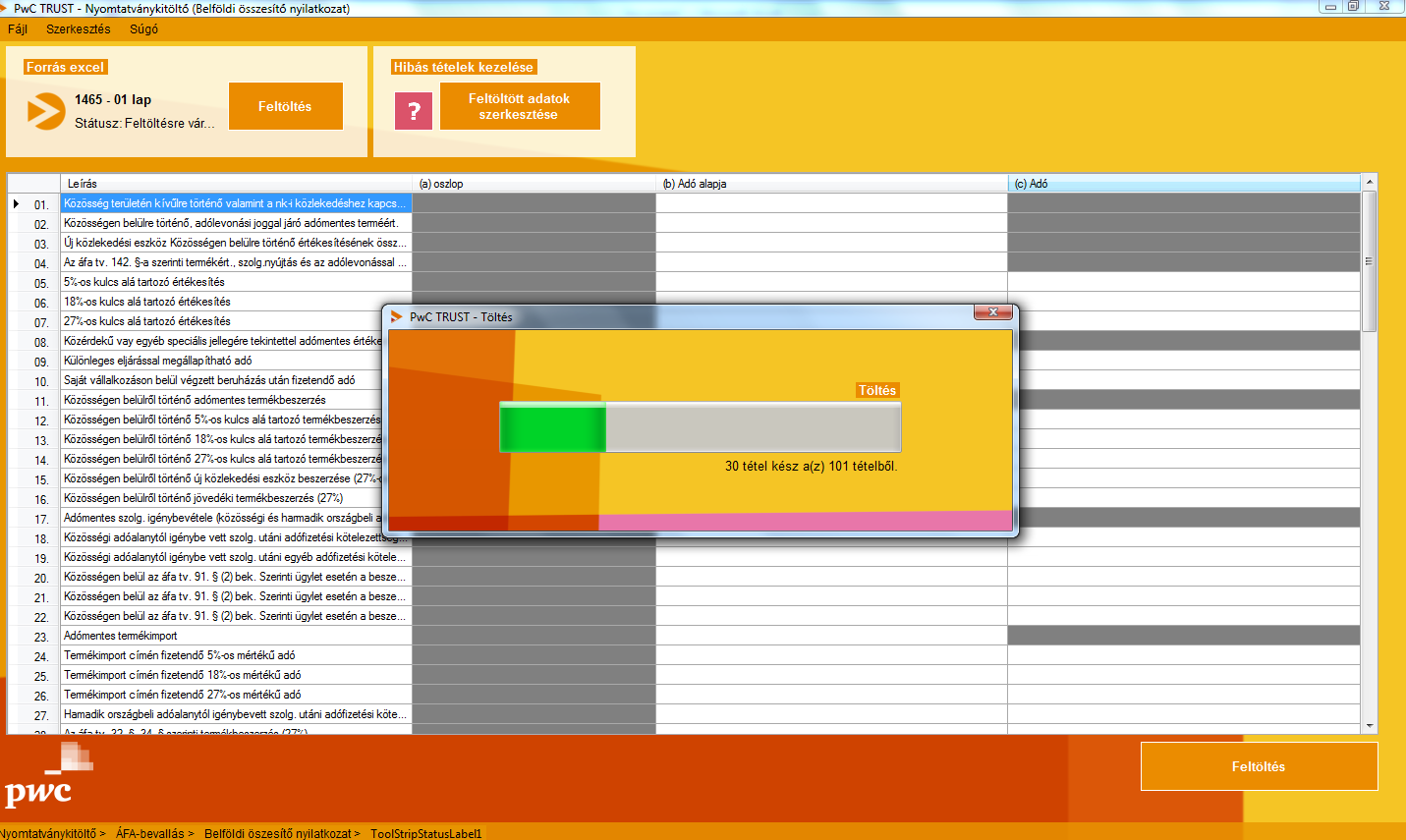Select '27%-os kulcs alá tartozó értékesítés' row

221,321
